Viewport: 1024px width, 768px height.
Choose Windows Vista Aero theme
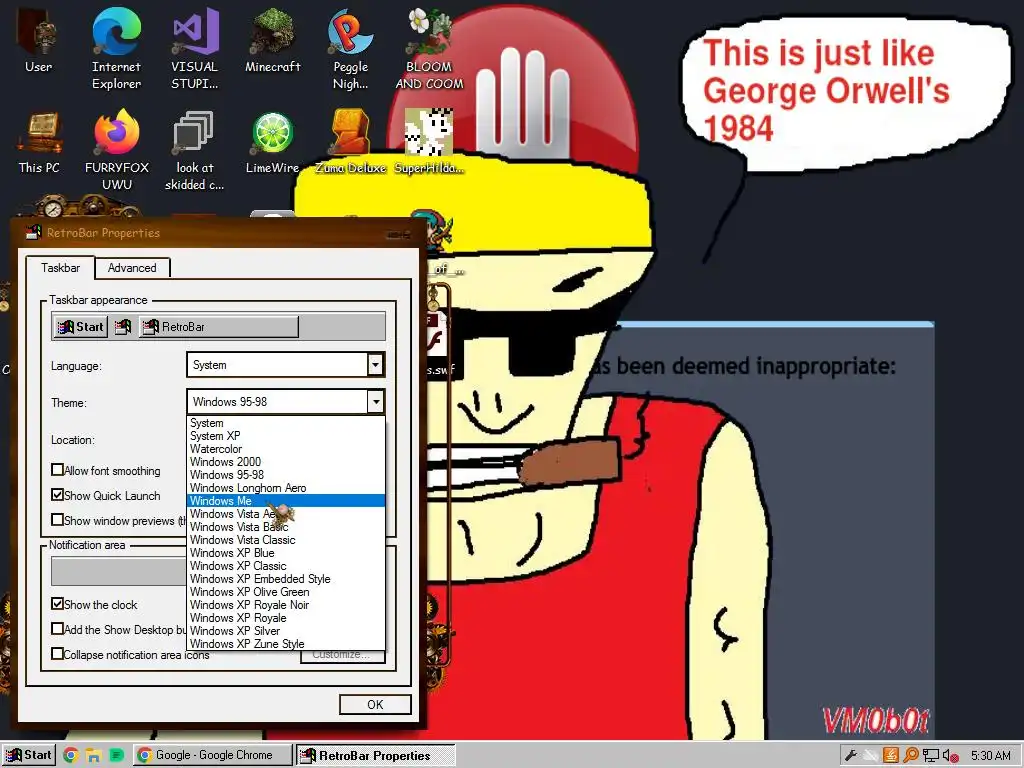286,514
